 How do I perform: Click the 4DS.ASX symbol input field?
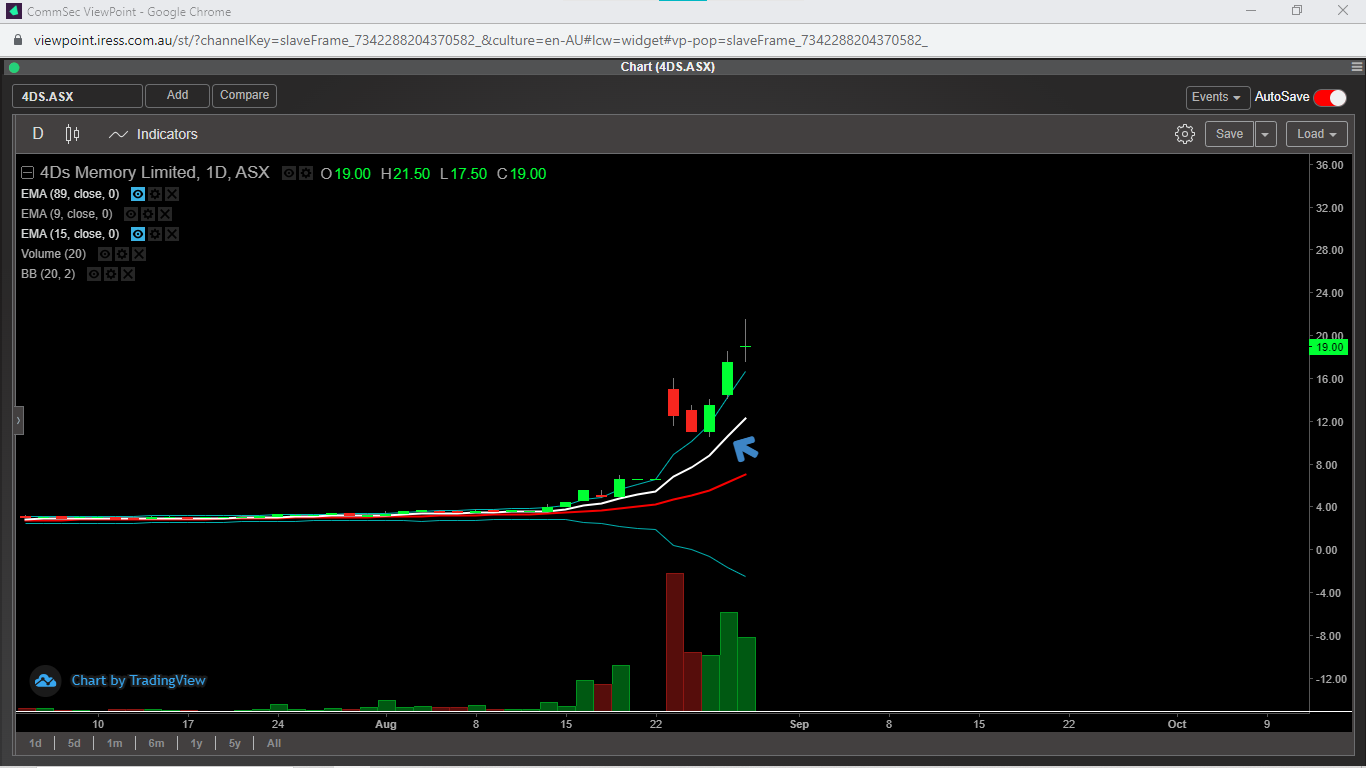77,96
